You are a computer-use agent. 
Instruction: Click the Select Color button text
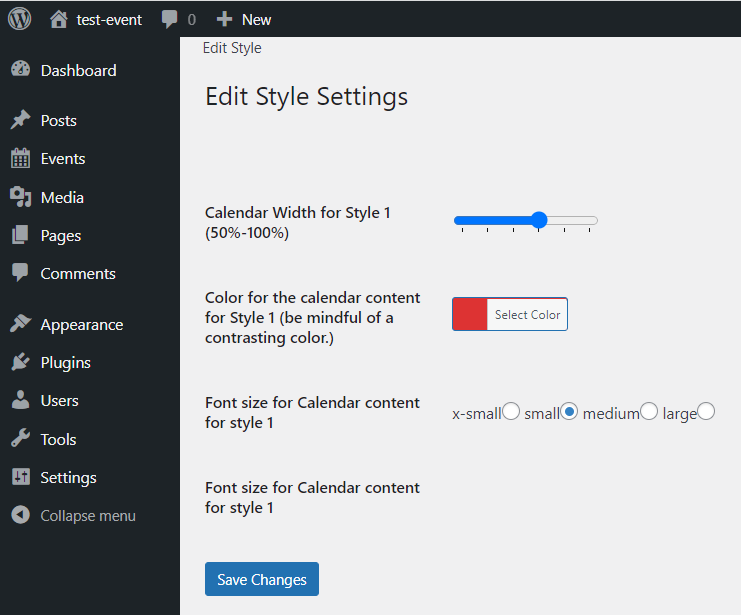coord(527,314)
